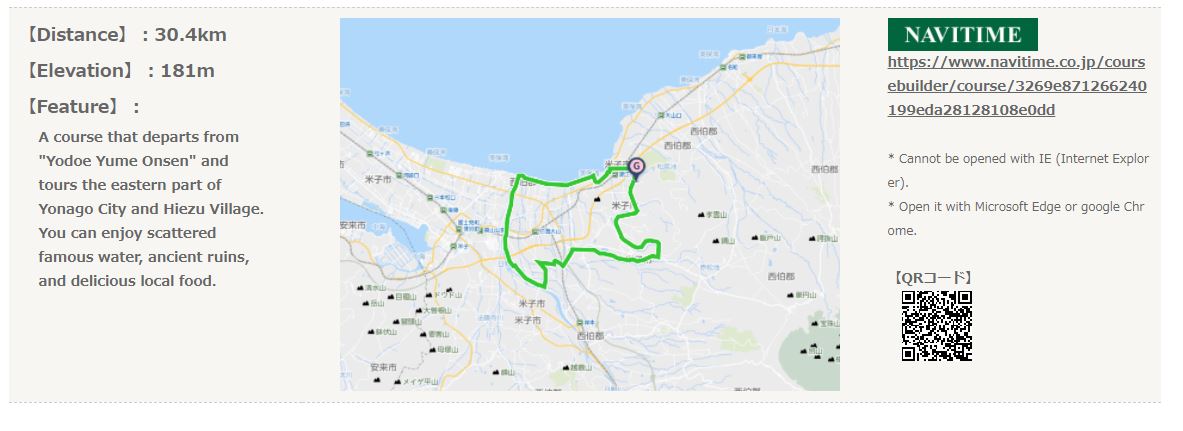Click the green cycling route line
Image resolution: width=1183 pixels, height=431 pixels.
[508, 226]
